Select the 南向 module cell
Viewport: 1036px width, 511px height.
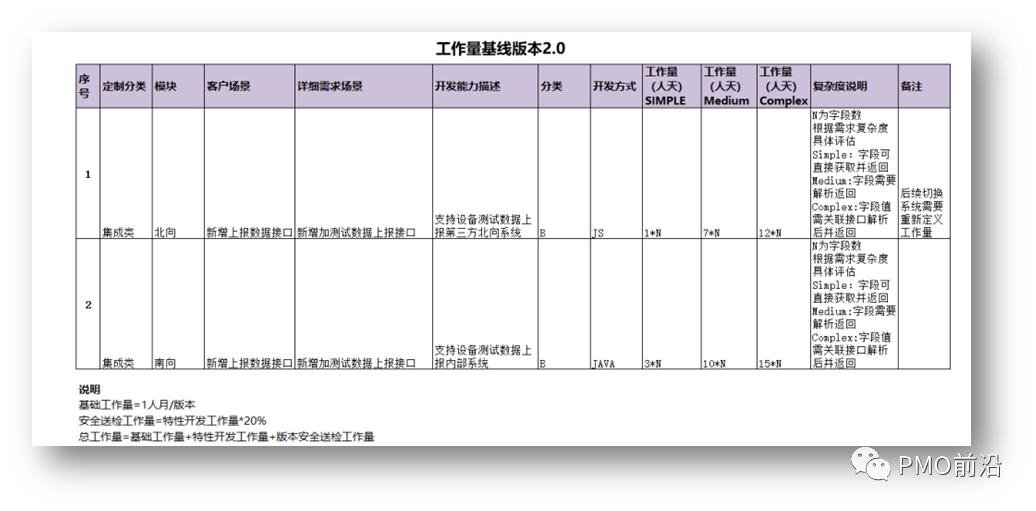pos(178,304)
